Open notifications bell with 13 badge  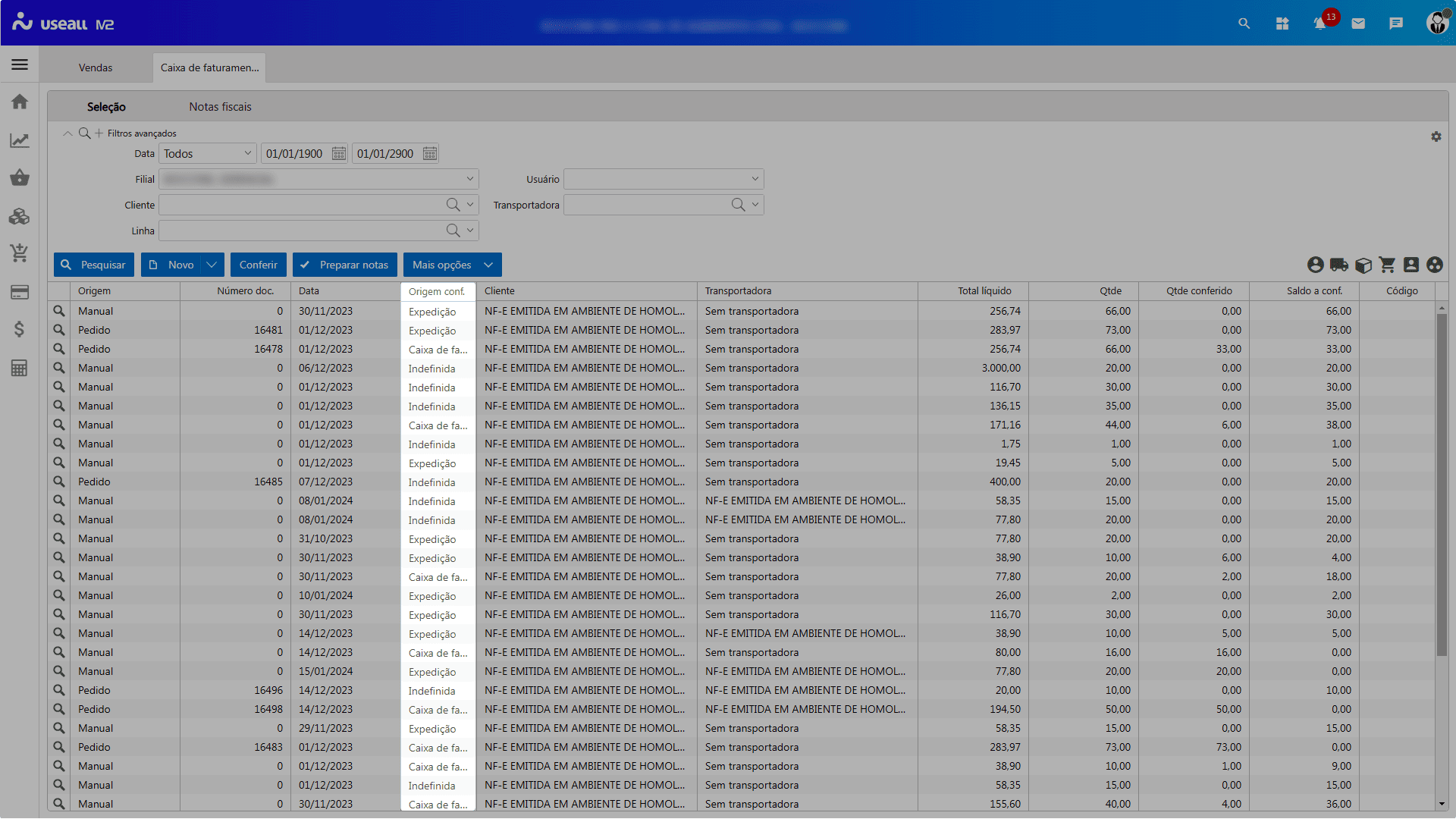tap(1320, 24)
